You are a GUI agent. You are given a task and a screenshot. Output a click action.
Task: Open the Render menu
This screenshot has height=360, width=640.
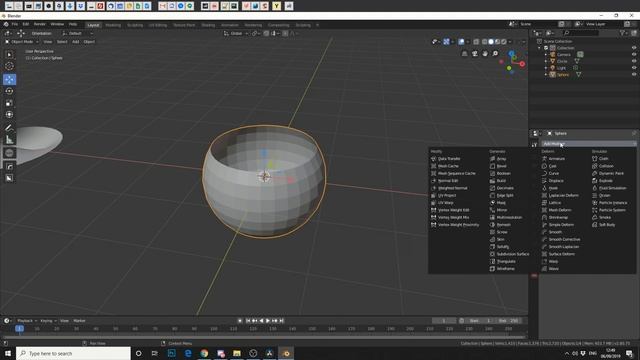pos(40,24)
